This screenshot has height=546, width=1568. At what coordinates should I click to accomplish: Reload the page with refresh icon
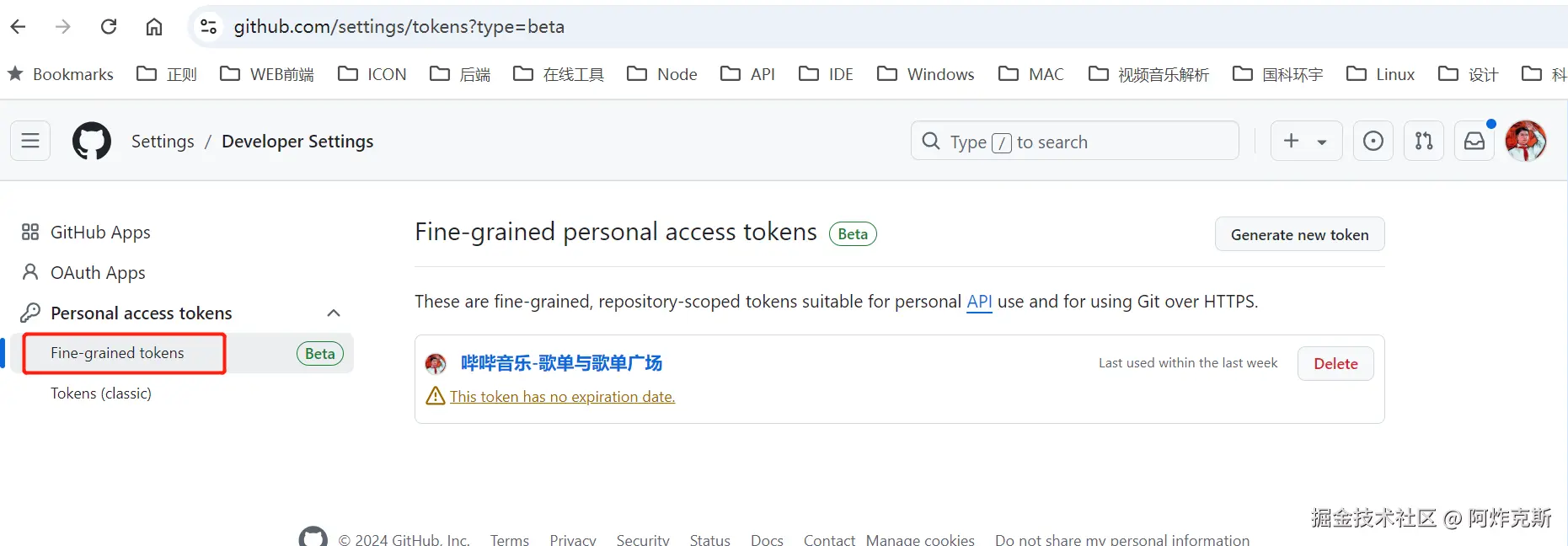coord(109,27)
